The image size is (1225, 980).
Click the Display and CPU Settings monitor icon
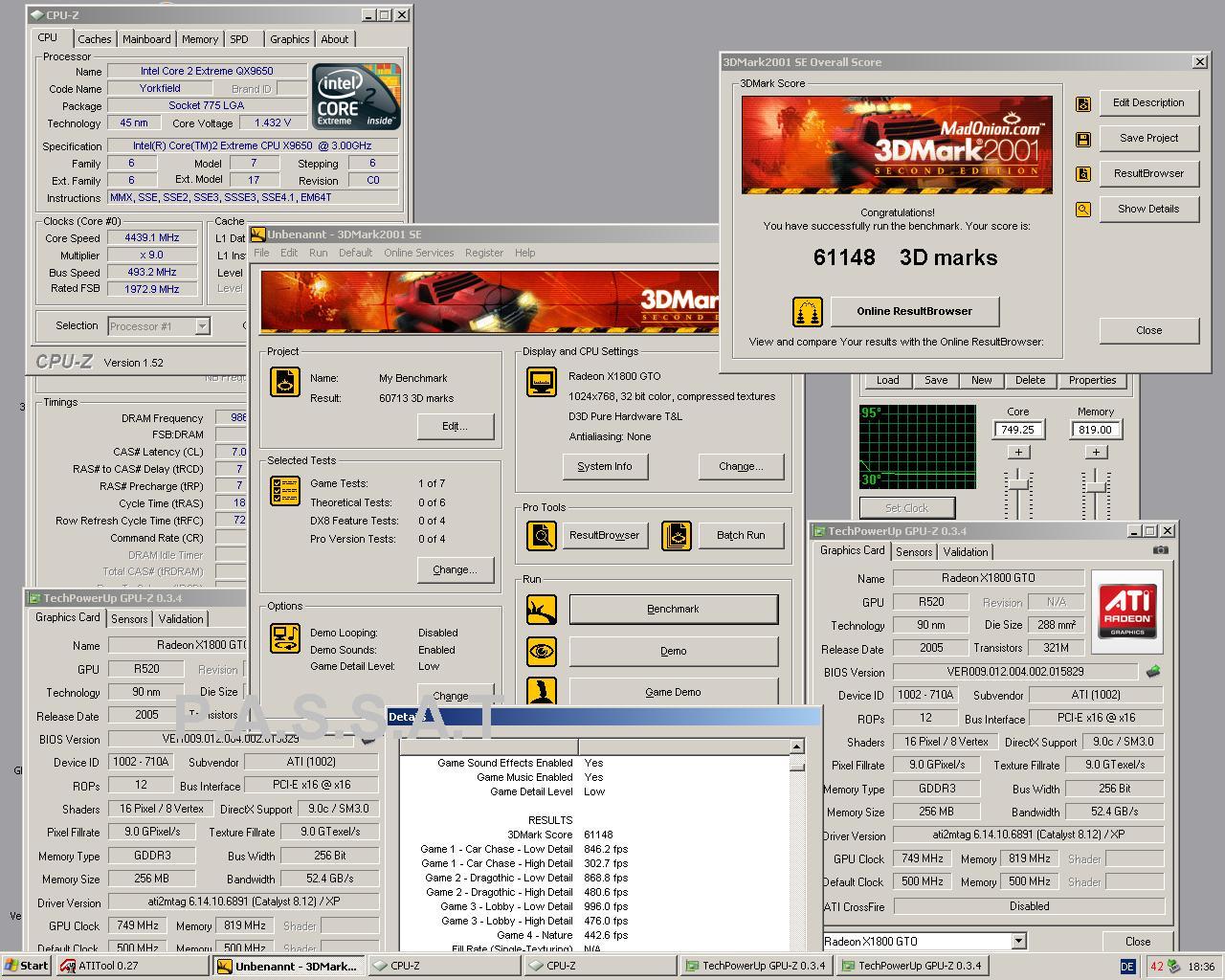pyautogui.click(x=542, y=382)
